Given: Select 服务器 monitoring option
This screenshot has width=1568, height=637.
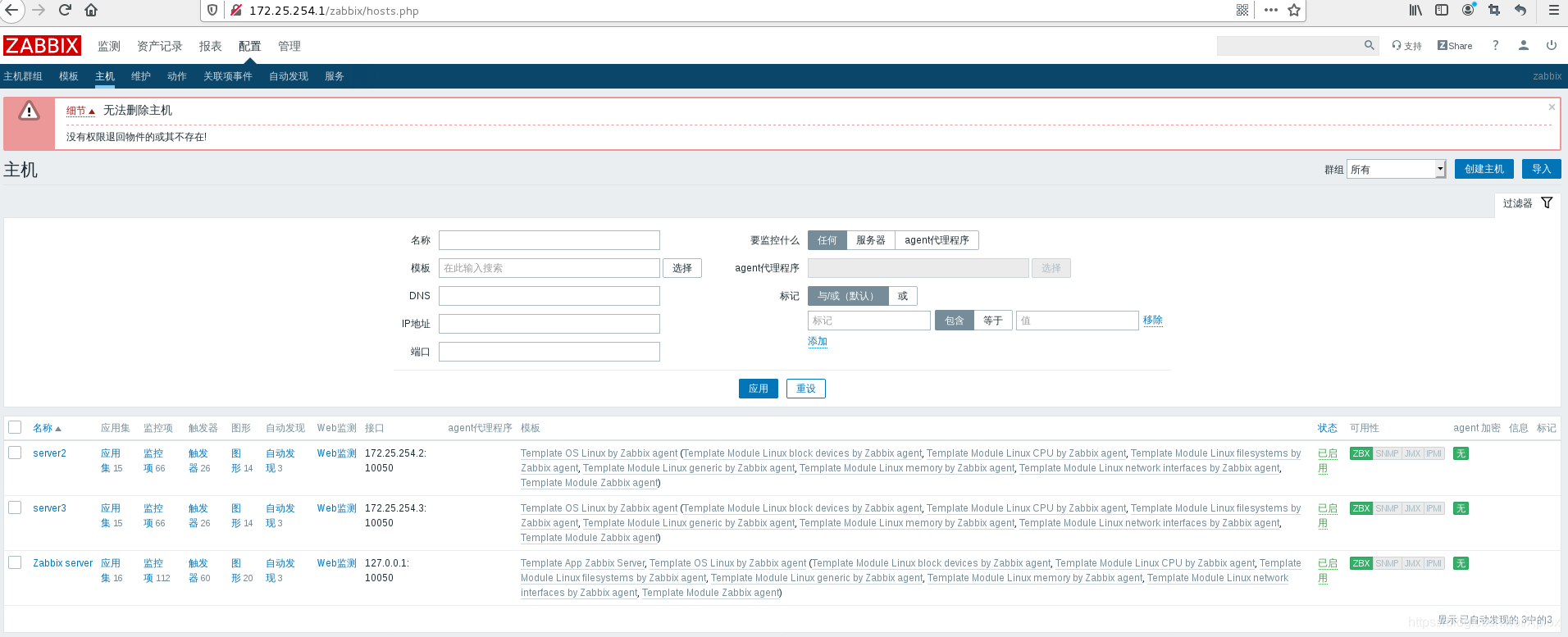Looking at the screenshot, I should point(870,240).
